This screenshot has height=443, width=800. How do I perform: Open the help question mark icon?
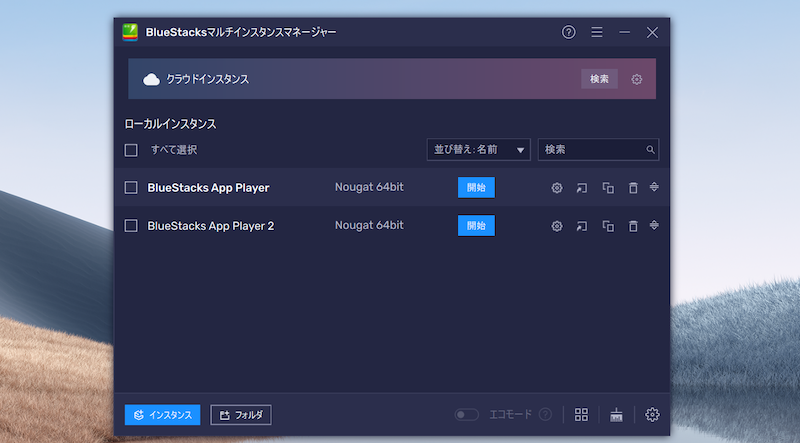tap(569, 32)
